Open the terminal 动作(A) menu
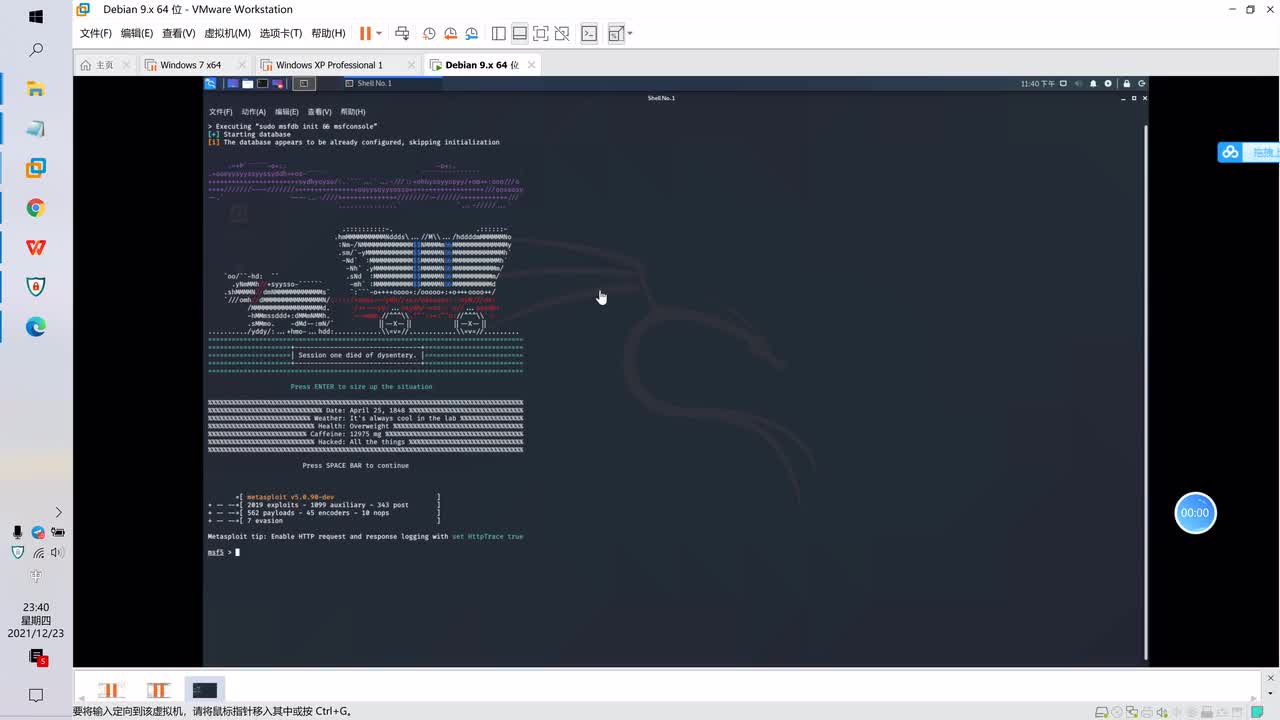 (x=253, y=112)
